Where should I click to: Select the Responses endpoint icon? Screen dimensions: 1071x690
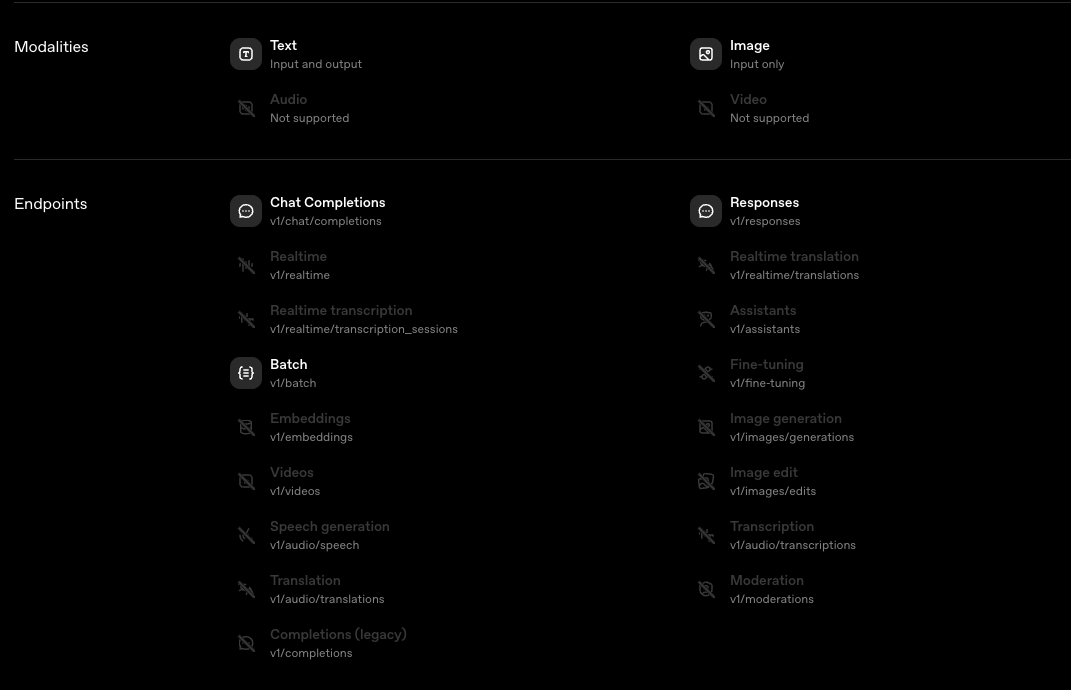[706, 211]
